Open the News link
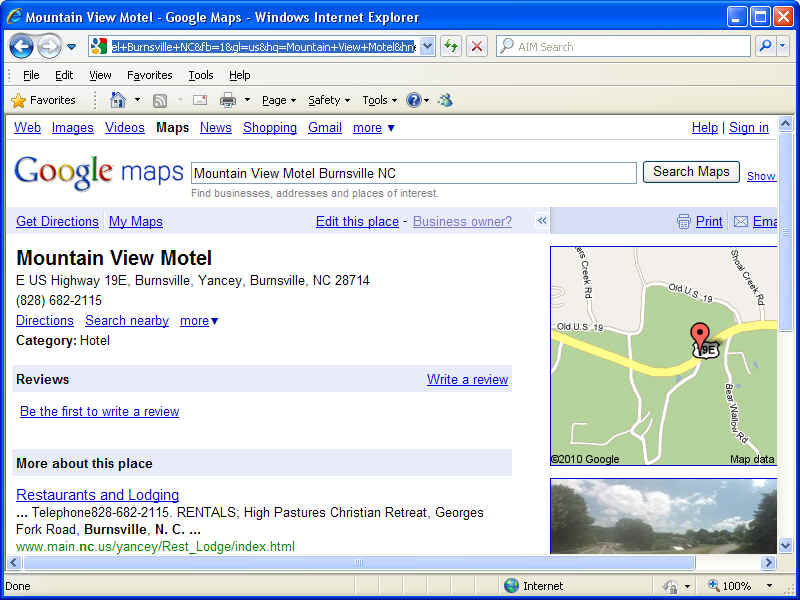The height and width of the screenshot is (600, 800). [x=215, y=128]
